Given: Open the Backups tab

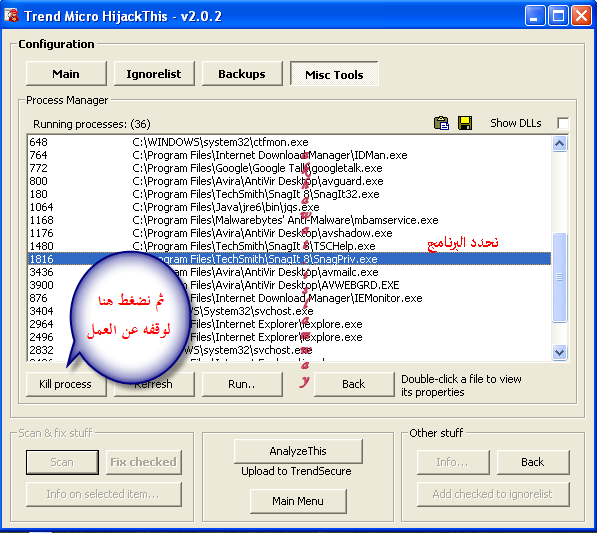Looking at the screenshot, I should pos(242,73).
